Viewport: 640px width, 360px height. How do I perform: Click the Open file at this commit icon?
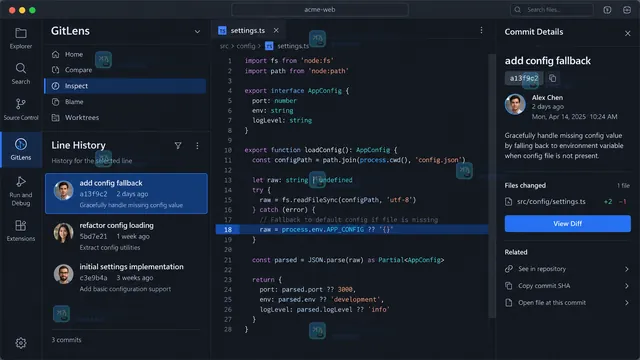[x=509, y=302]
